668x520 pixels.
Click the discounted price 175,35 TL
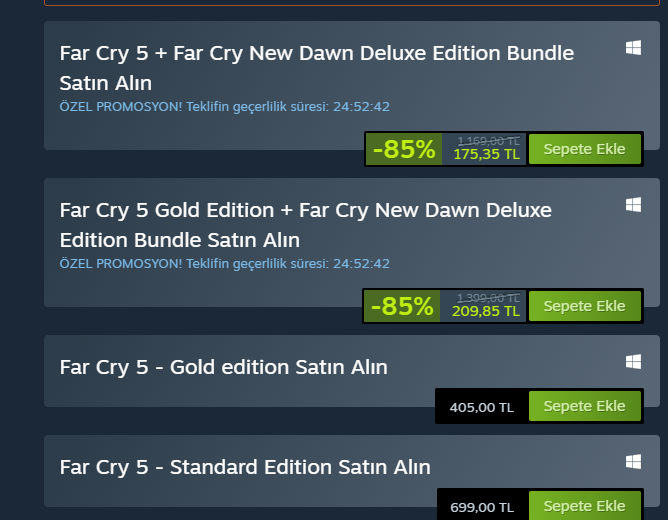coord(486,155)
